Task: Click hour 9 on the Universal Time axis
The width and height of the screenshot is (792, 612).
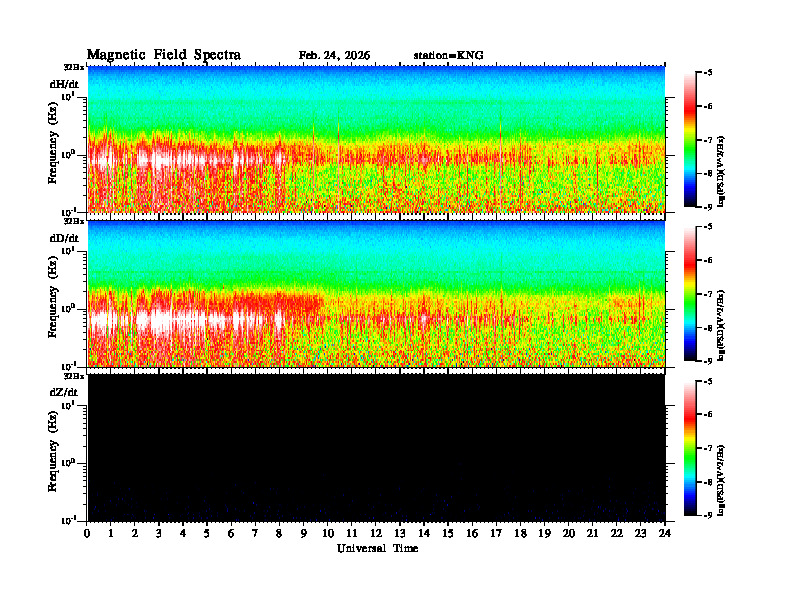Action: point(304,534)
